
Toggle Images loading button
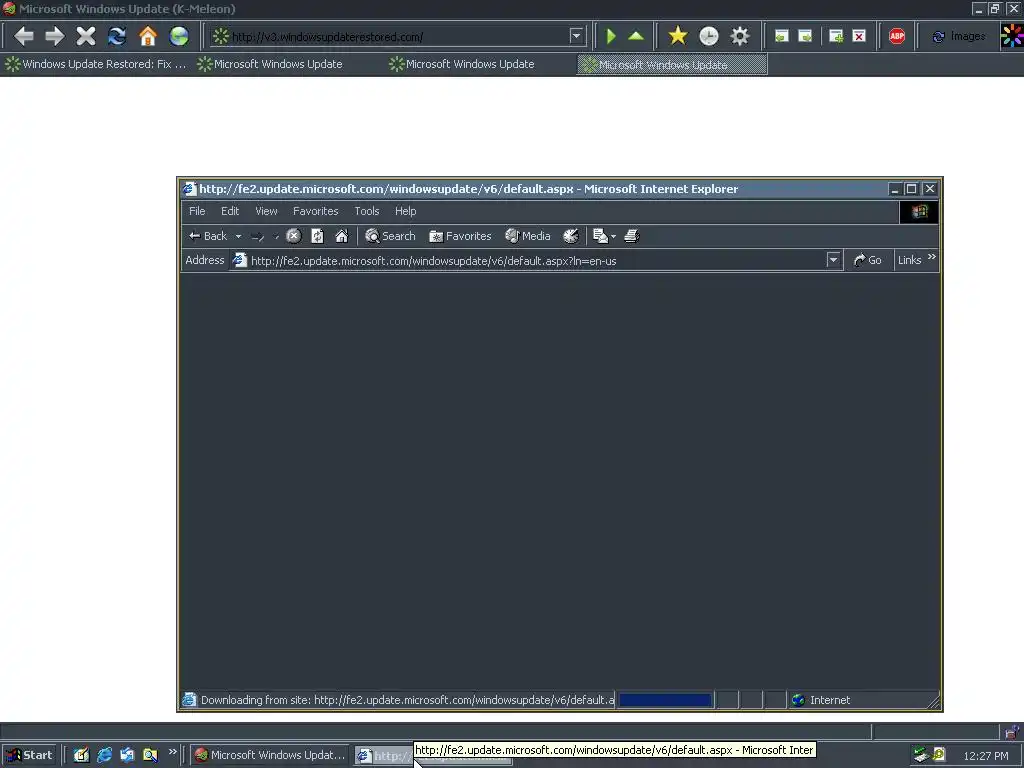[959, 37]
